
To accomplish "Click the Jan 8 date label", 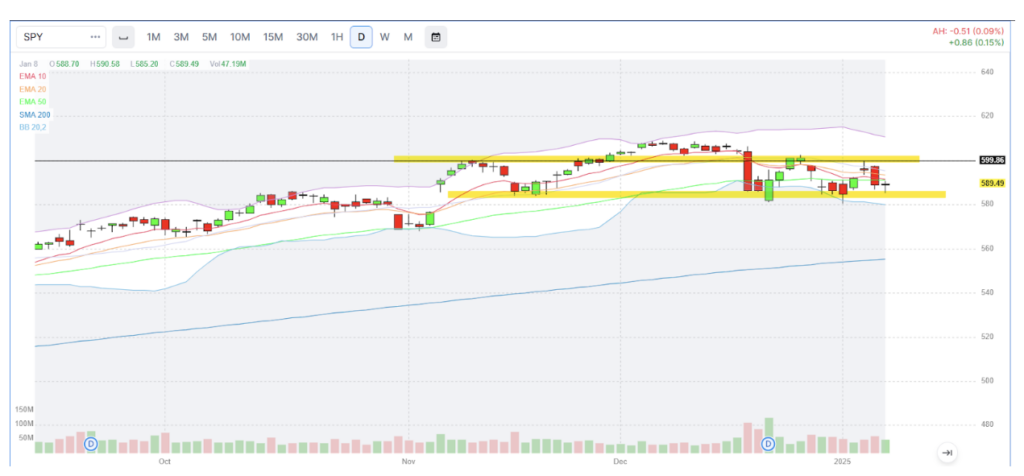I will [x=30, y=65].
